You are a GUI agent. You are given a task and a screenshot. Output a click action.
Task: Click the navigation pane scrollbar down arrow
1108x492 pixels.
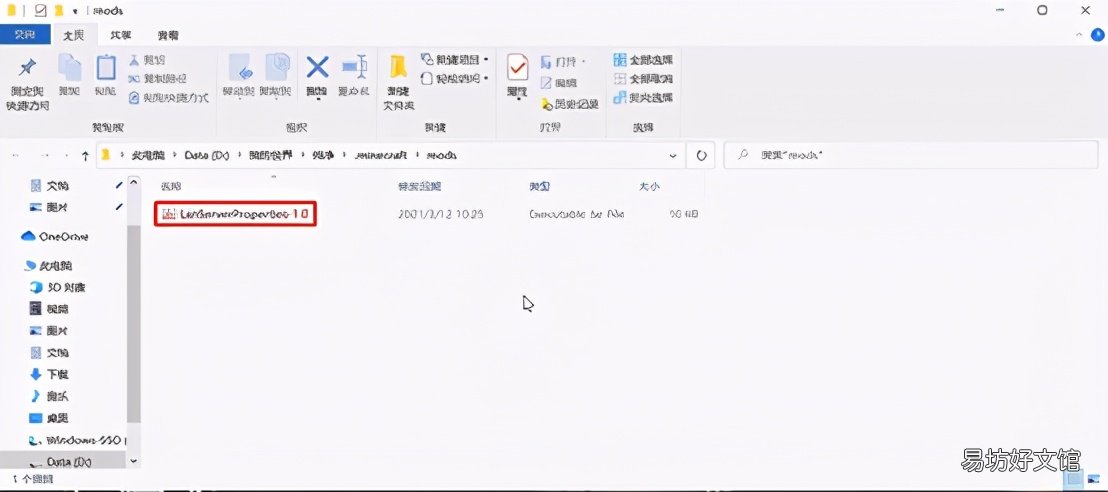pyautogui.click(x=134, y=462)
